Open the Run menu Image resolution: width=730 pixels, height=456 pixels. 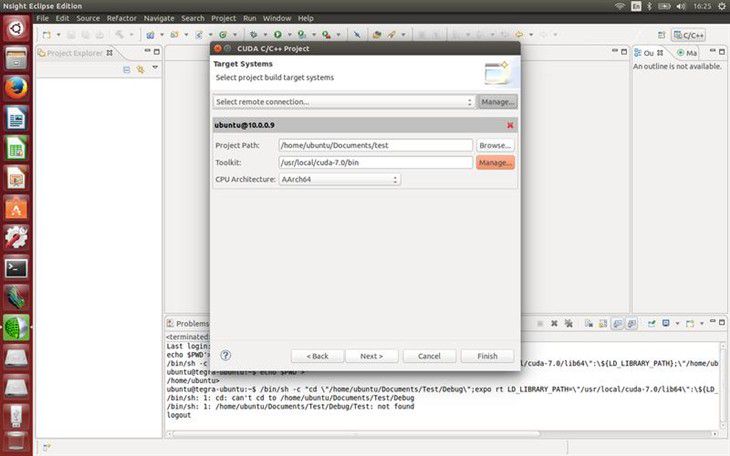[x=250, y=18]
